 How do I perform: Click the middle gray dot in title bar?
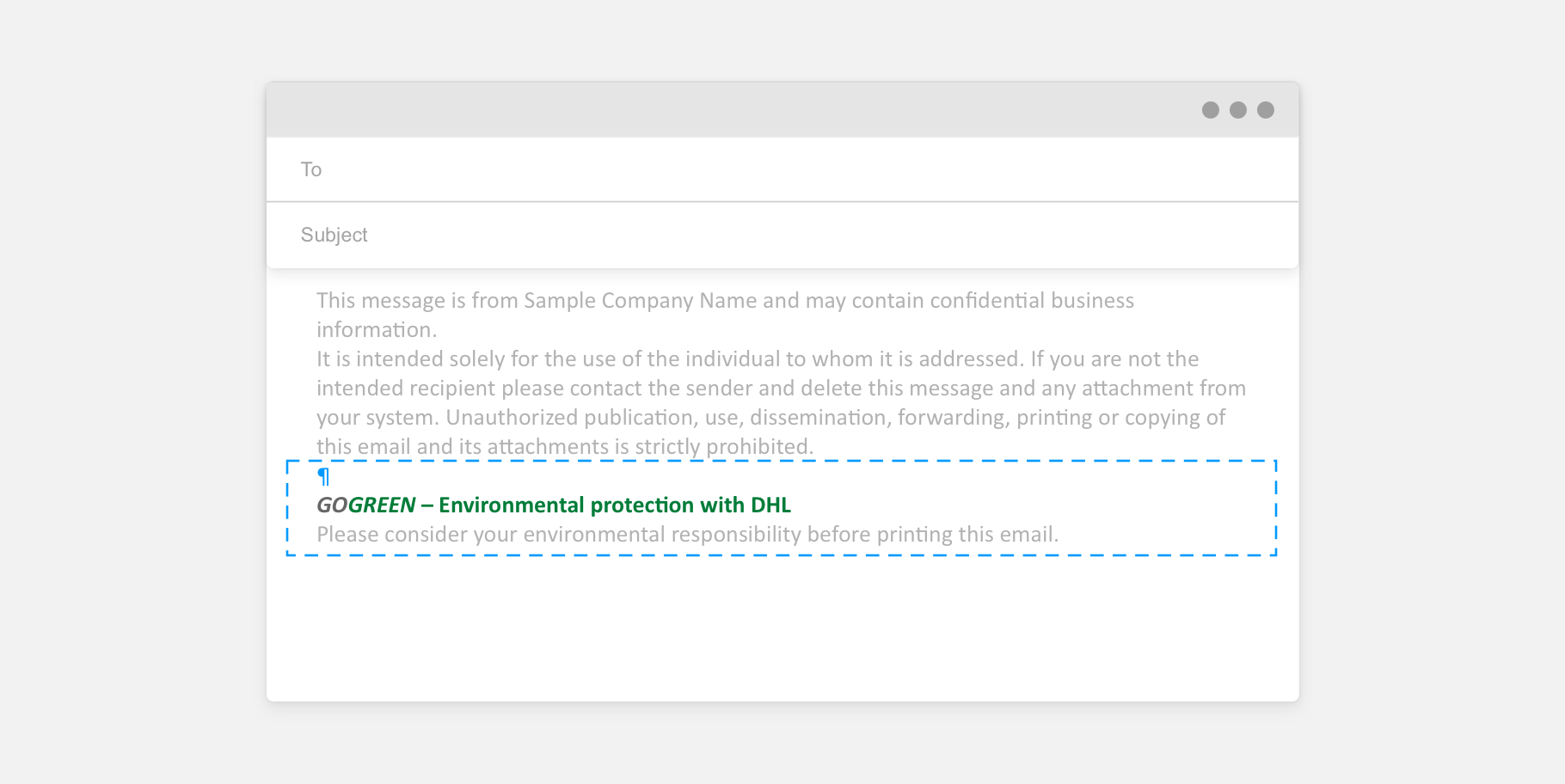pos(1238,110)
